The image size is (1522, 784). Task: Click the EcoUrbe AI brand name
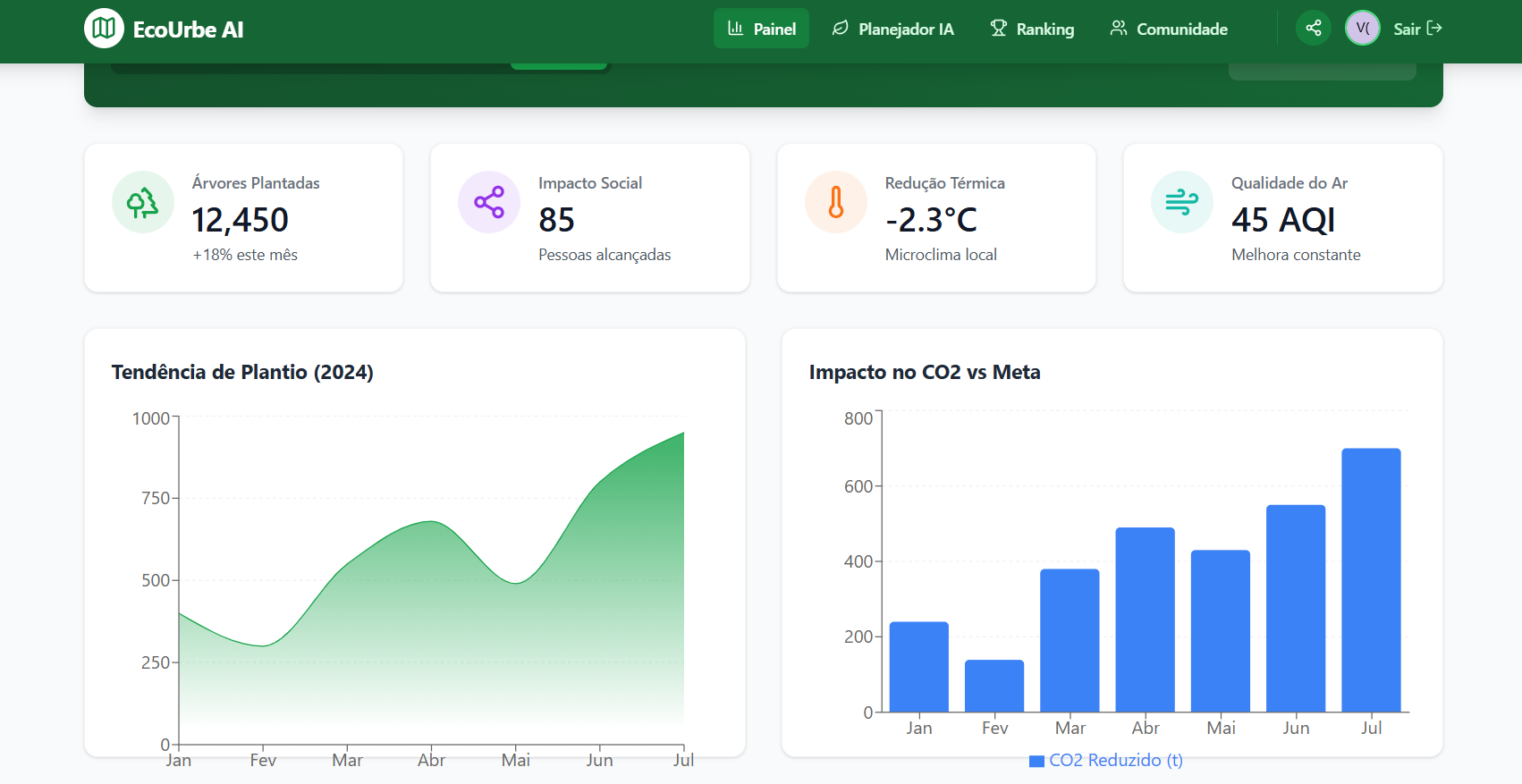pos(188,30)
